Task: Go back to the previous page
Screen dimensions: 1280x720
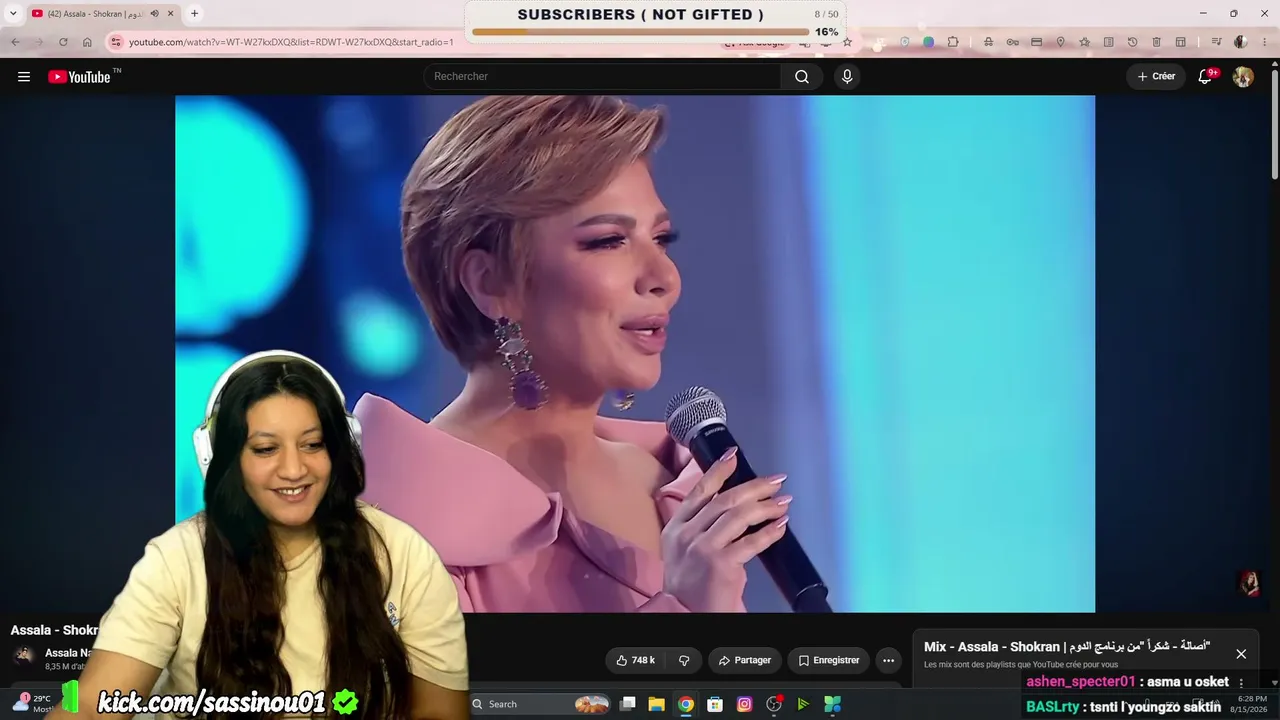Action: click(15, 42)
